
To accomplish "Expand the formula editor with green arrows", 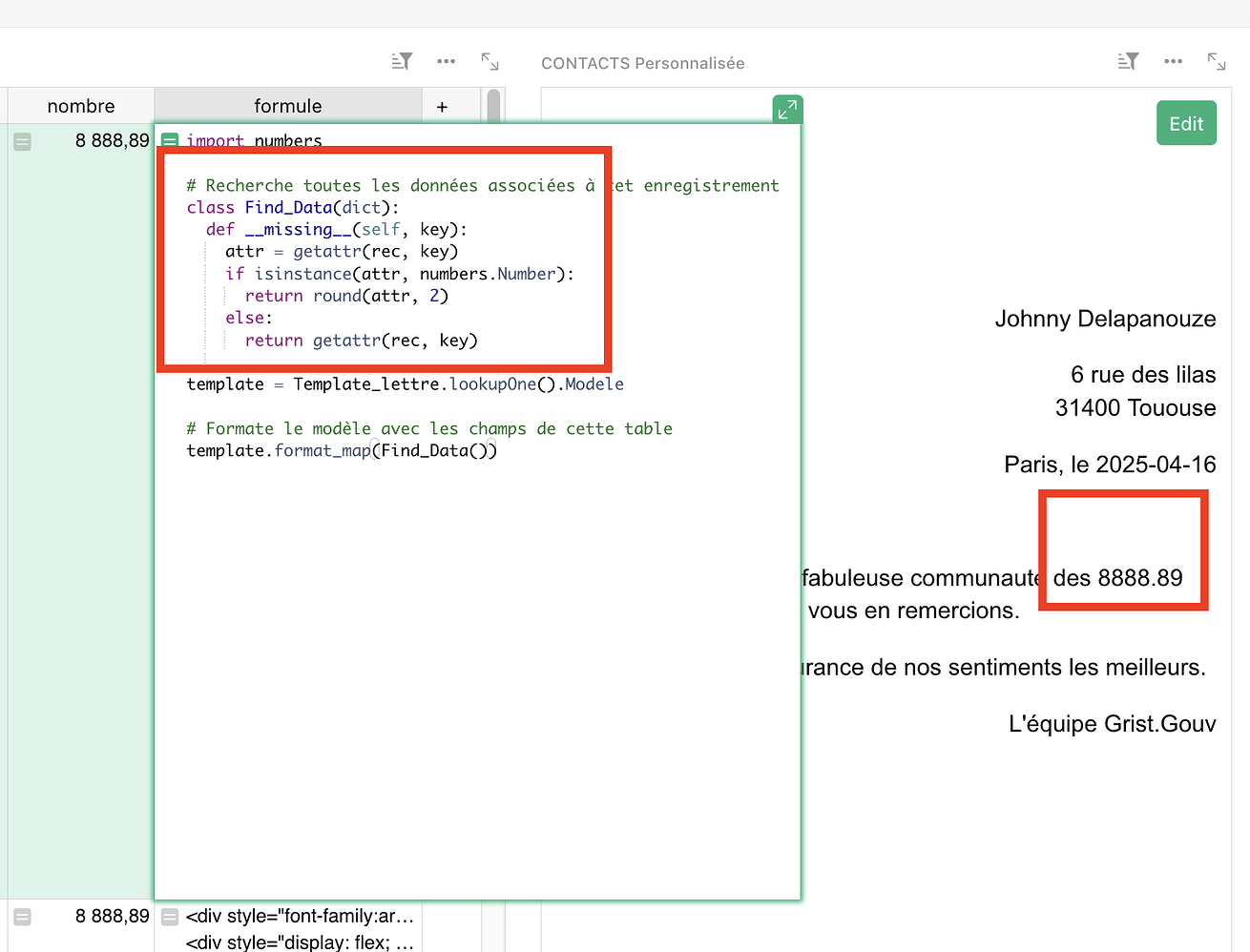I will tap(787, 110).
